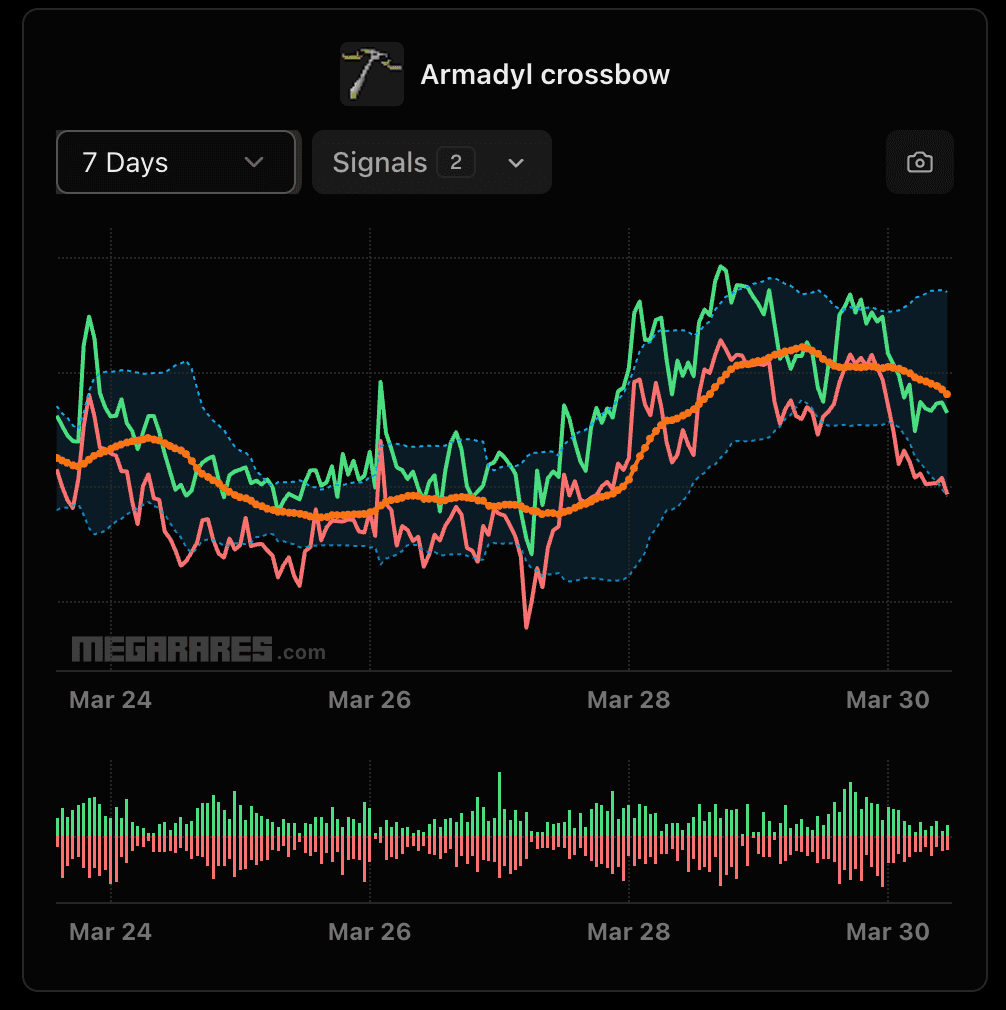The width and height of the screenshot is (1006, 1010).
Task: Click the chevron next to 7 Days
Action: coord(253,161)
